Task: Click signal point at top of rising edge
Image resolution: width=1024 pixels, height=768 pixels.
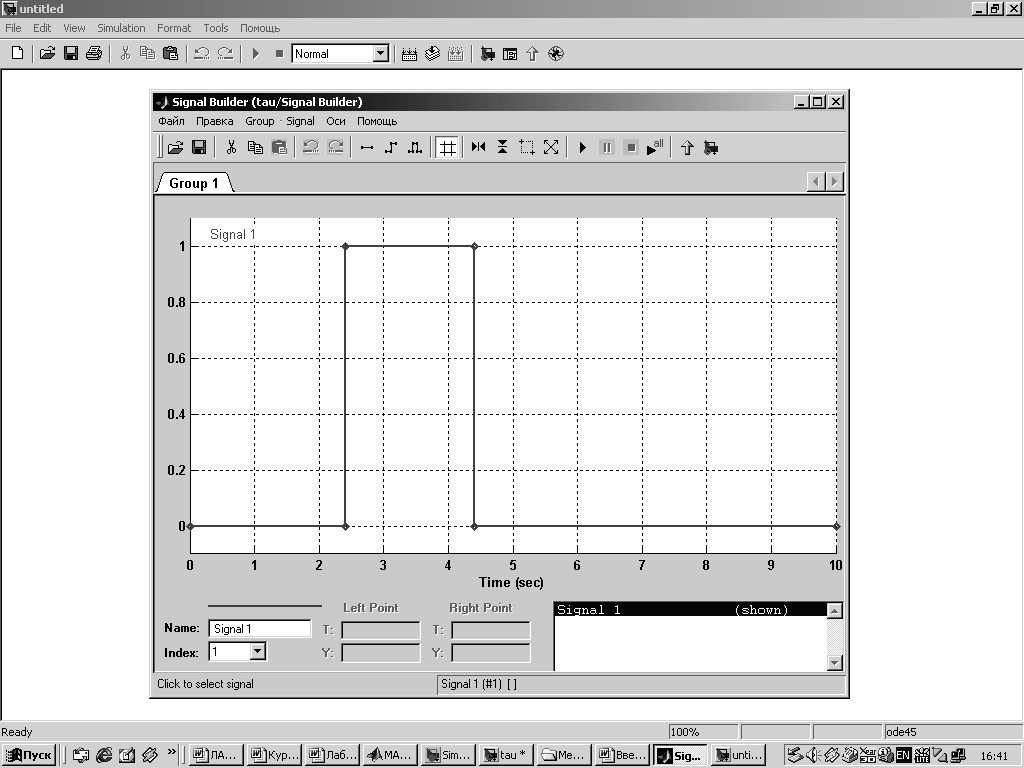Action: point(345,246)
